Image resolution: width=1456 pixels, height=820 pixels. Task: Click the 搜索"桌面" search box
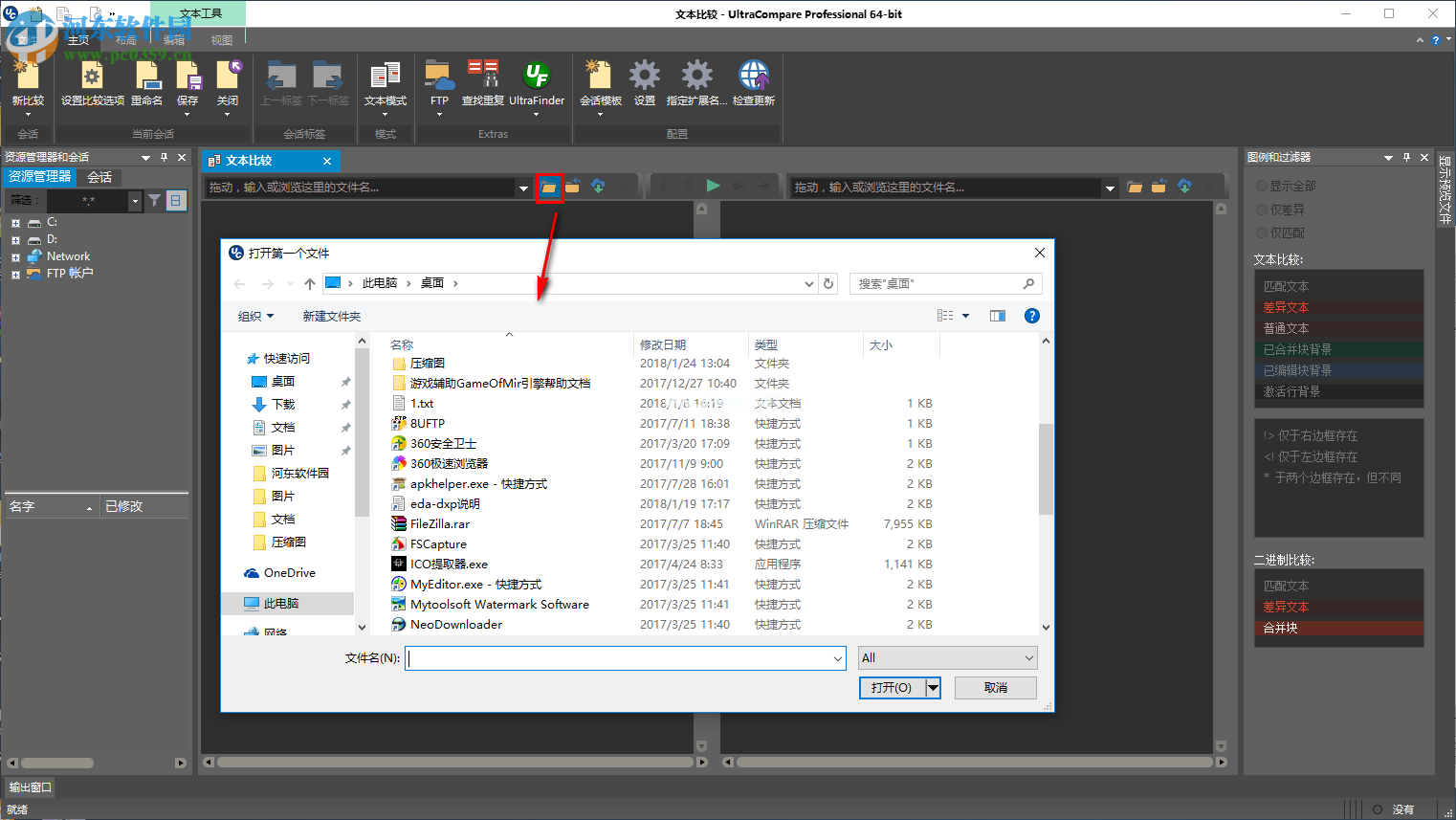tap(945, 283)
